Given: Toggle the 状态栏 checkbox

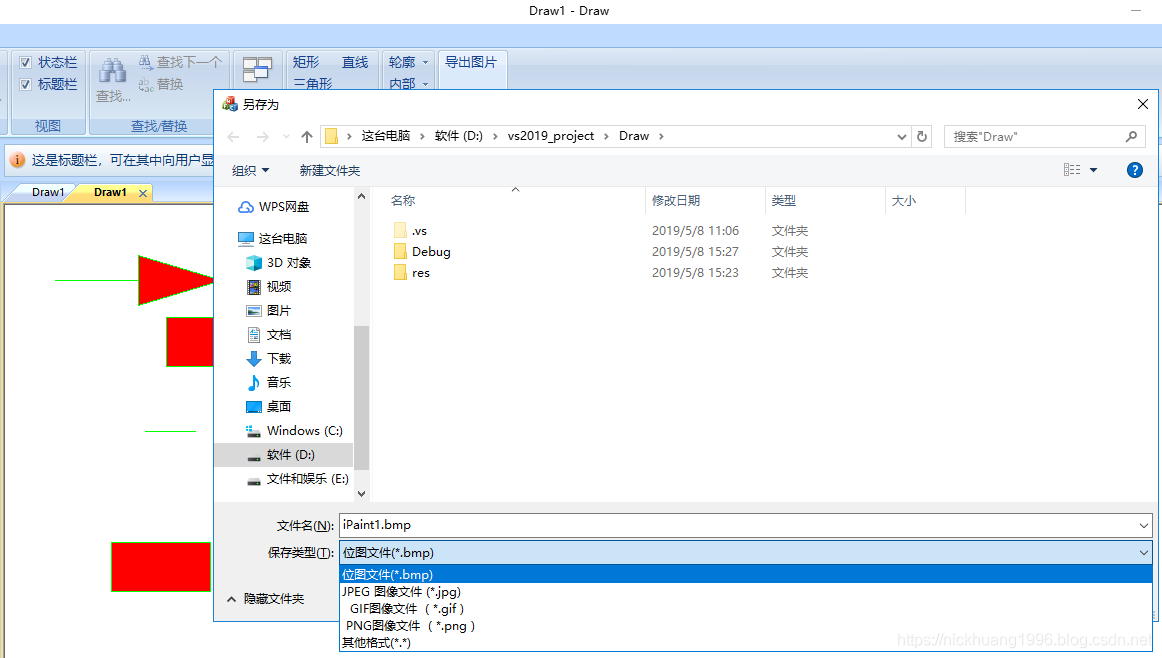Looking at the screenshot, I should (x=25, y=62).
